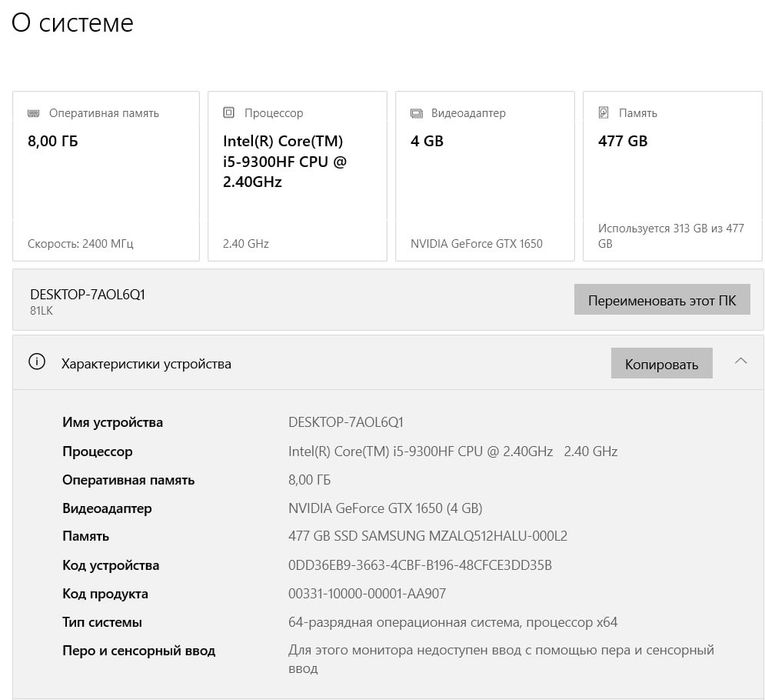This screenshot has width=765, height=700.
Task: Click the video adapter card icon
Action: 416,113
